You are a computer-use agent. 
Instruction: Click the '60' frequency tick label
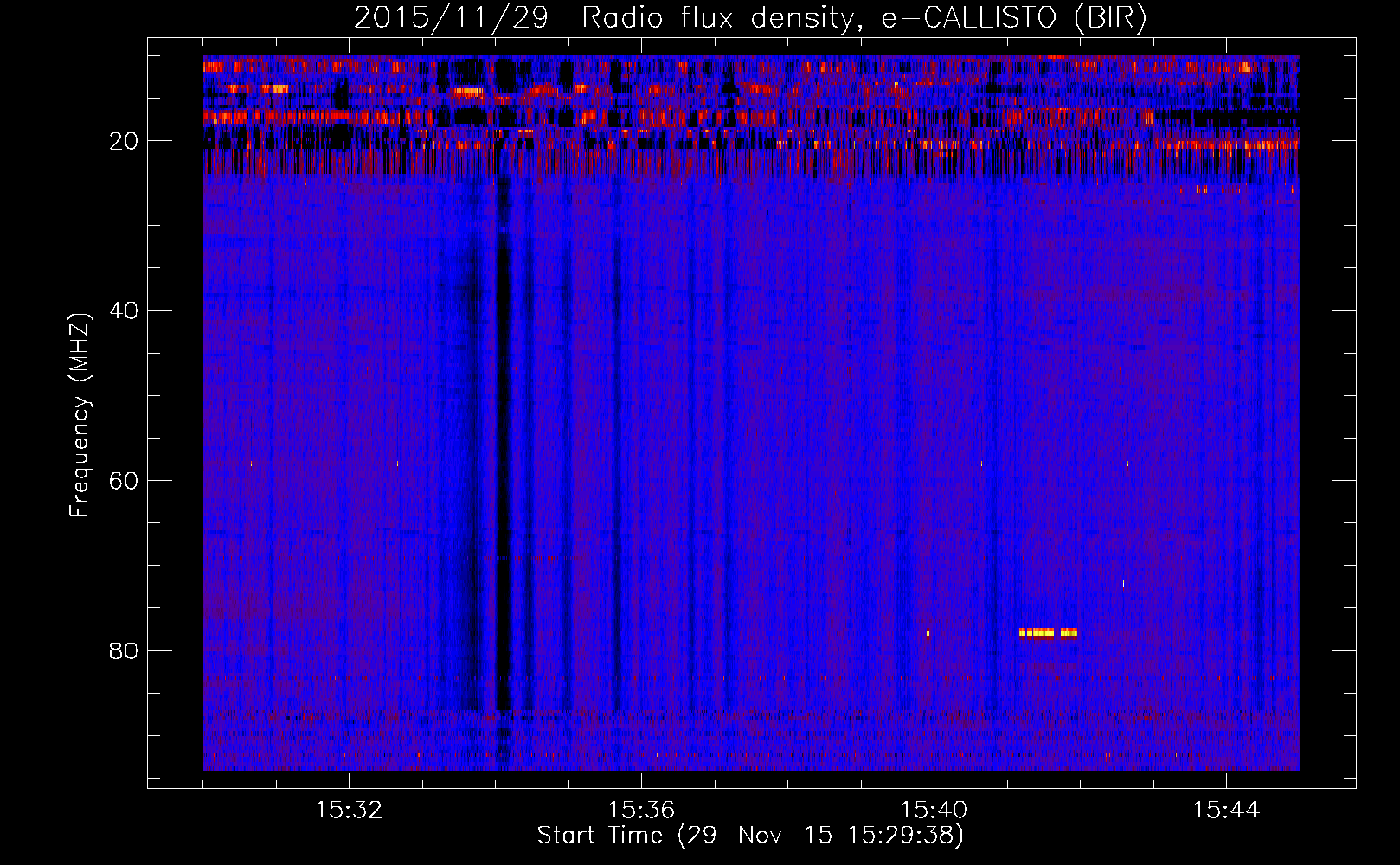pos(125,481)
